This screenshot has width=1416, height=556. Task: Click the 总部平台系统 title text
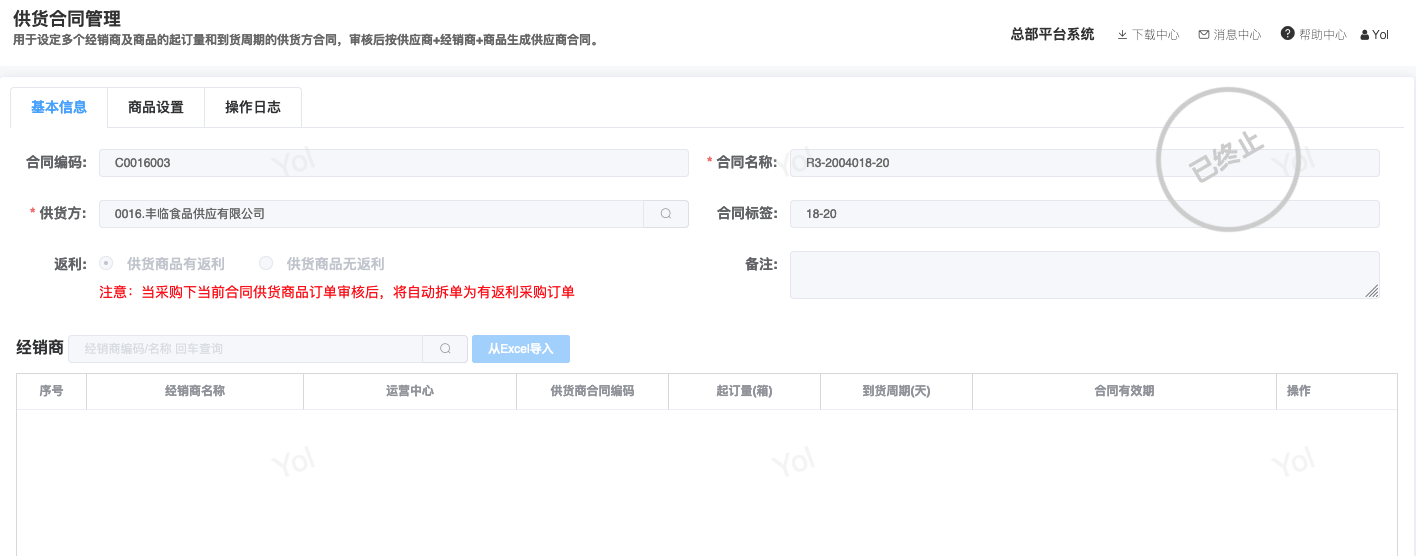point(1052,34)
